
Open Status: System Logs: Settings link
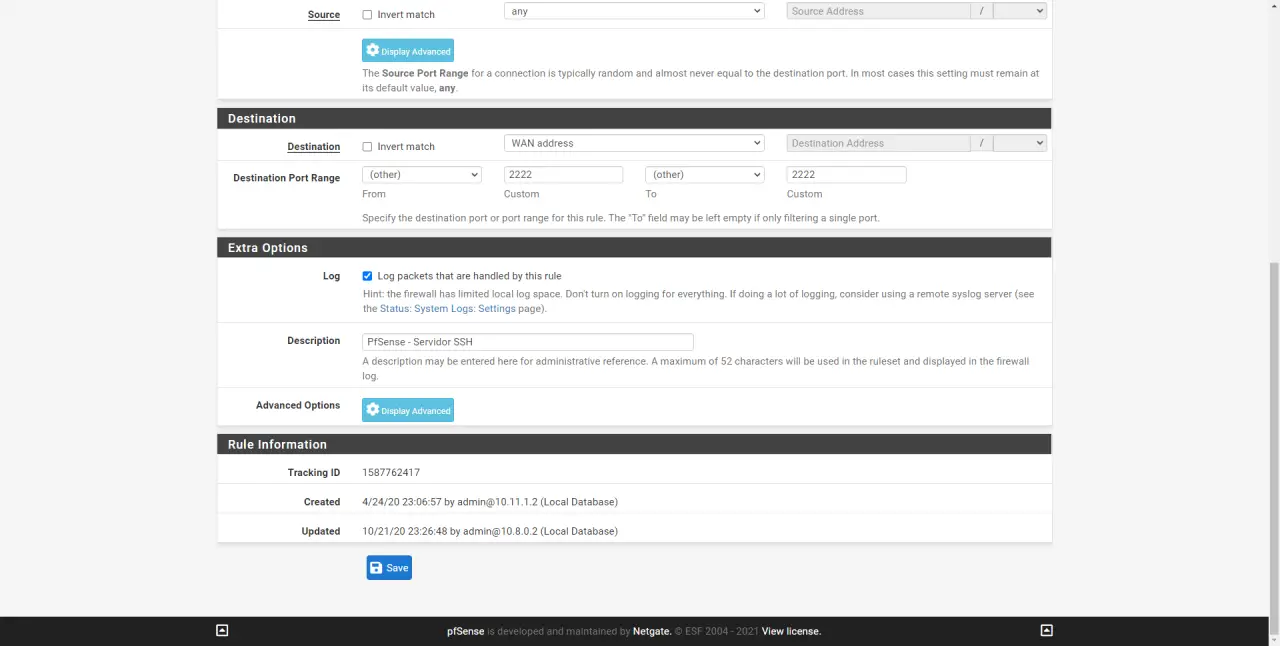pyautogui.click(x=447, y=309)
